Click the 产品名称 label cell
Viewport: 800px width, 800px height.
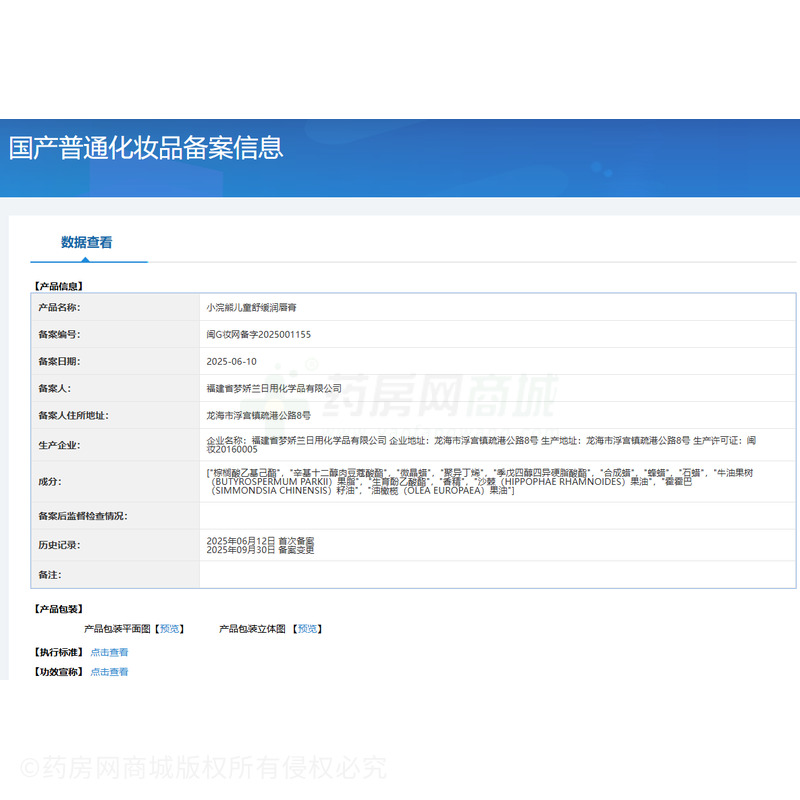[58, 308]
